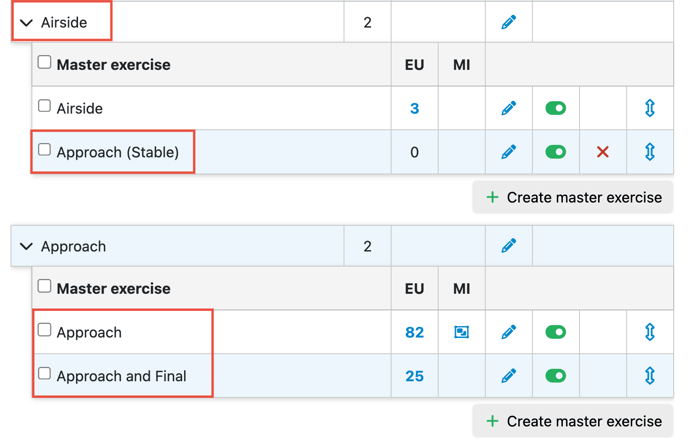Viewport: 688px width, 444px height.
Task: Tick the Approach and Final checkbox
Action: pyautogui.click(x=44, y=373)
